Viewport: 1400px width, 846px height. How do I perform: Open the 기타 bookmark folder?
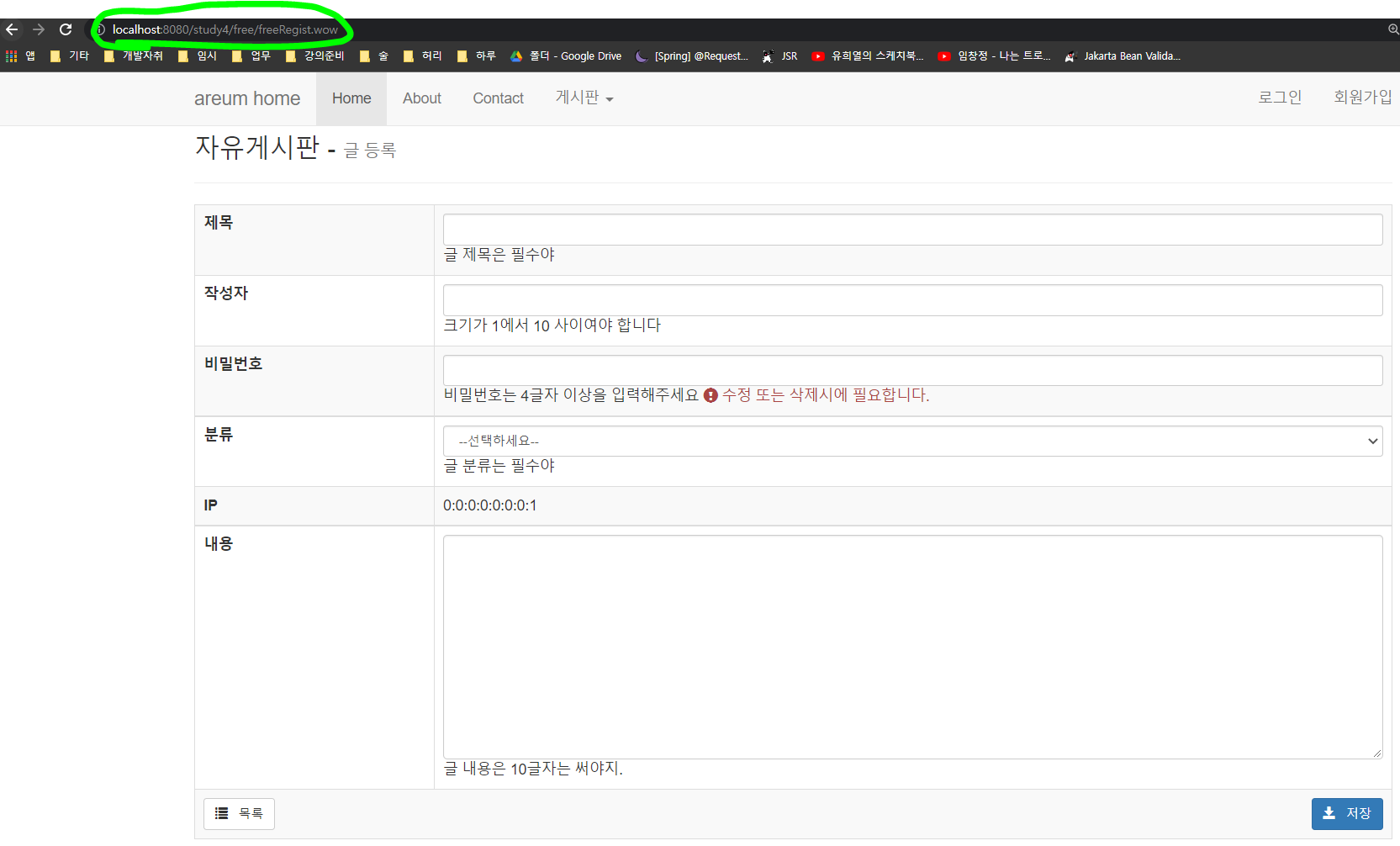coord(70,56)
